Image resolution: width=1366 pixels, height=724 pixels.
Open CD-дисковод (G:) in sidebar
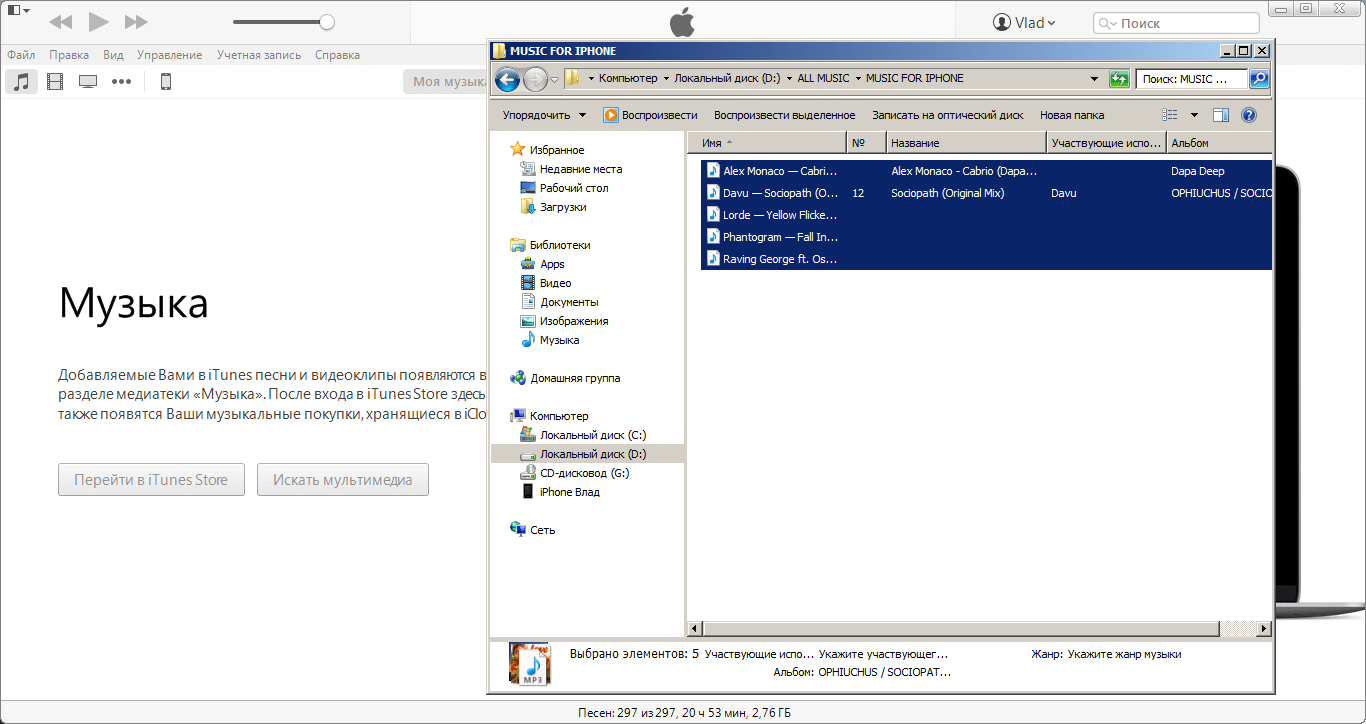(575, 473)
